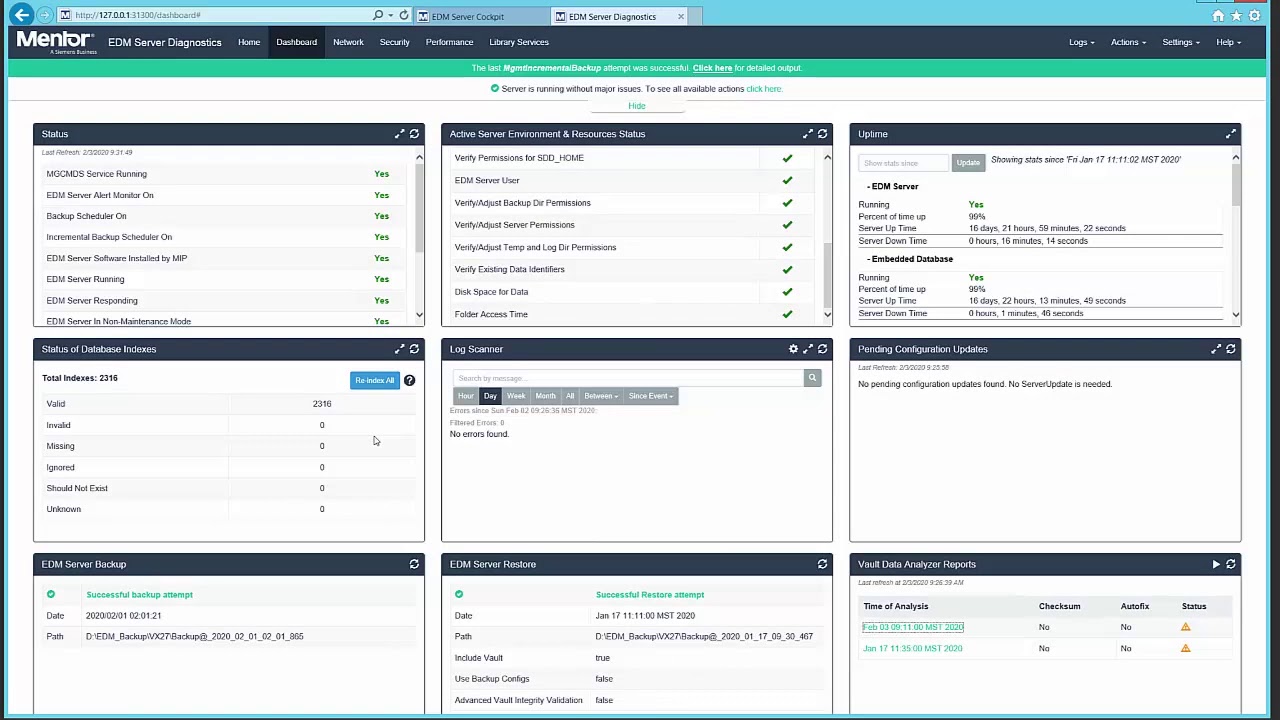Open the Settings dropdown menu
The height and width of the screenshot is (720, 1280).
coord(1181,42)
